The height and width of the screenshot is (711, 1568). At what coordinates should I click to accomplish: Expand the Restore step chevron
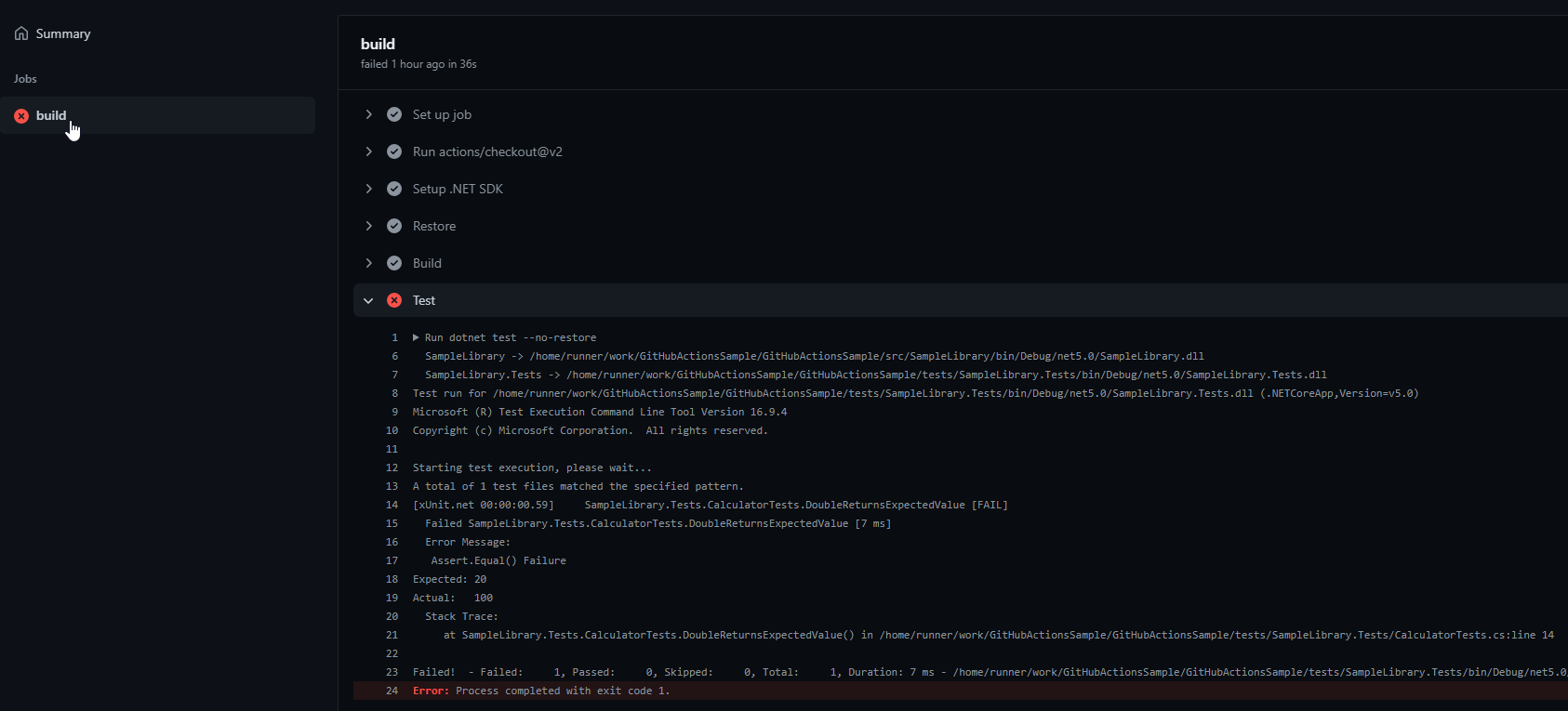pyautogui.click(x=369, y=226)
